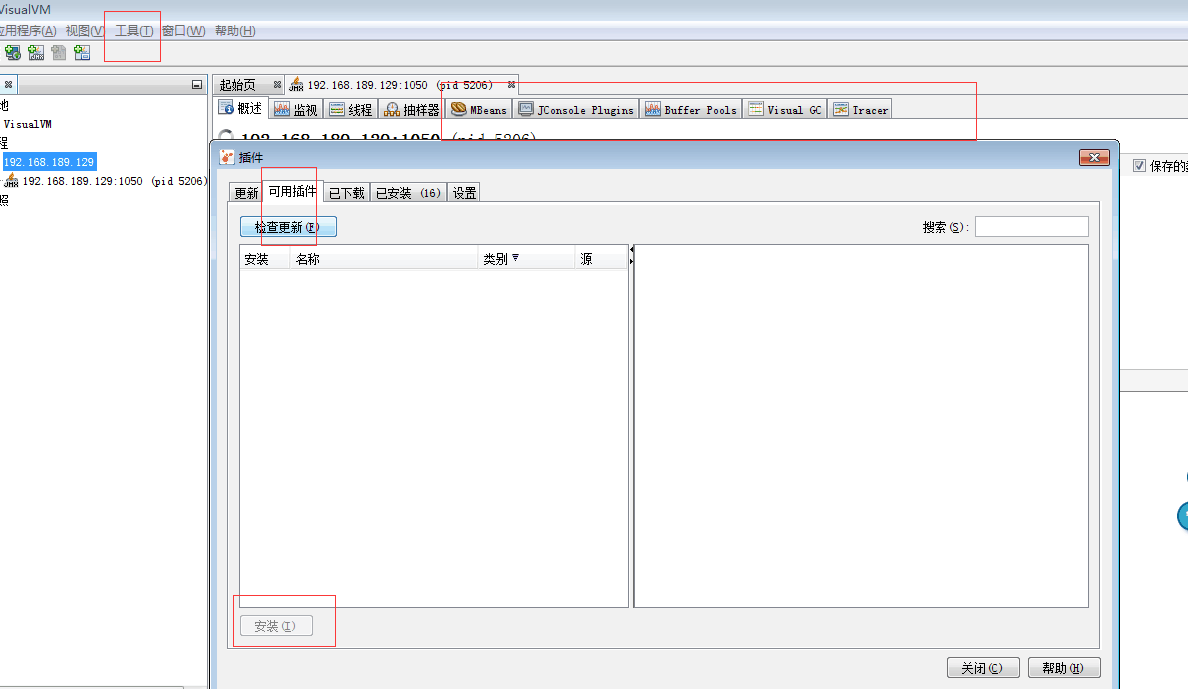1188x689 pixels.
Task: Minimize the Applications side panel
Action: click(197, 84)
